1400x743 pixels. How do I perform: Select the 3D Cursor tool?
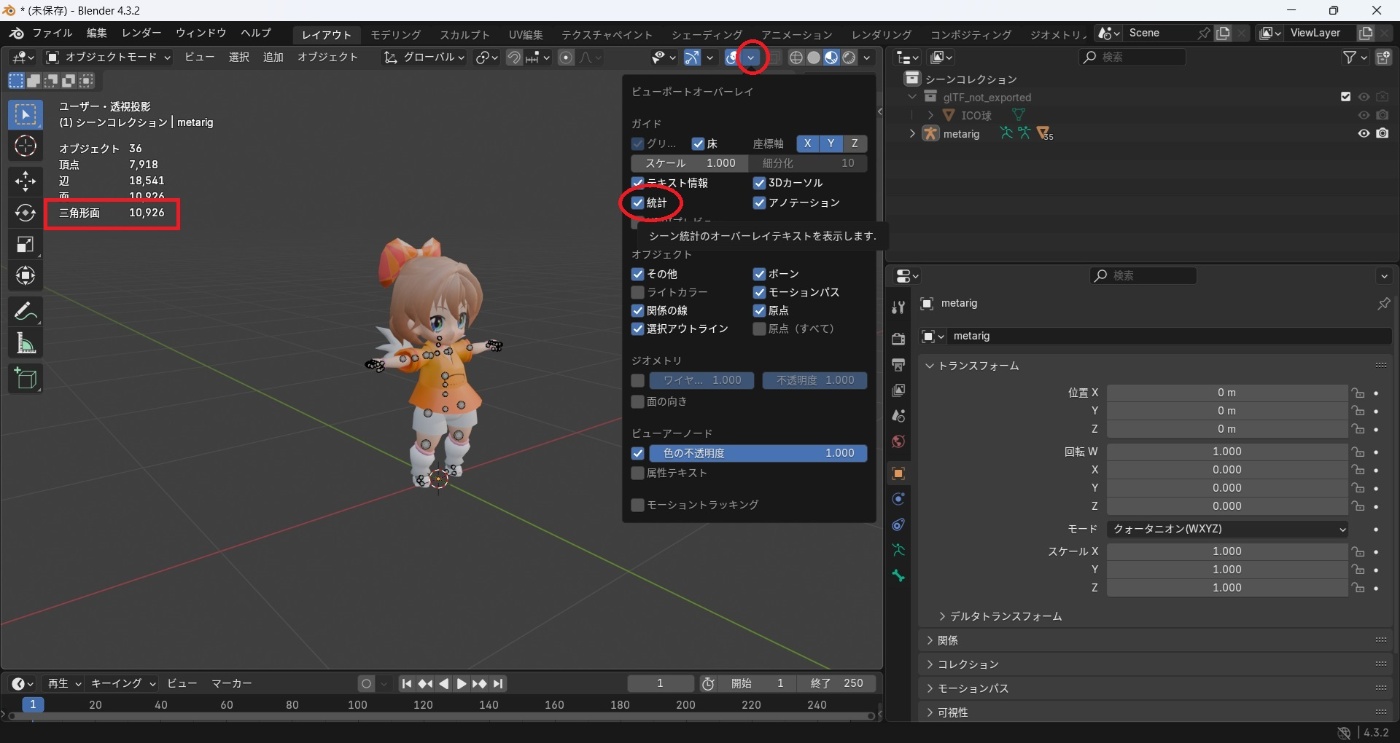pyautogui.click(x=26, y=147)
